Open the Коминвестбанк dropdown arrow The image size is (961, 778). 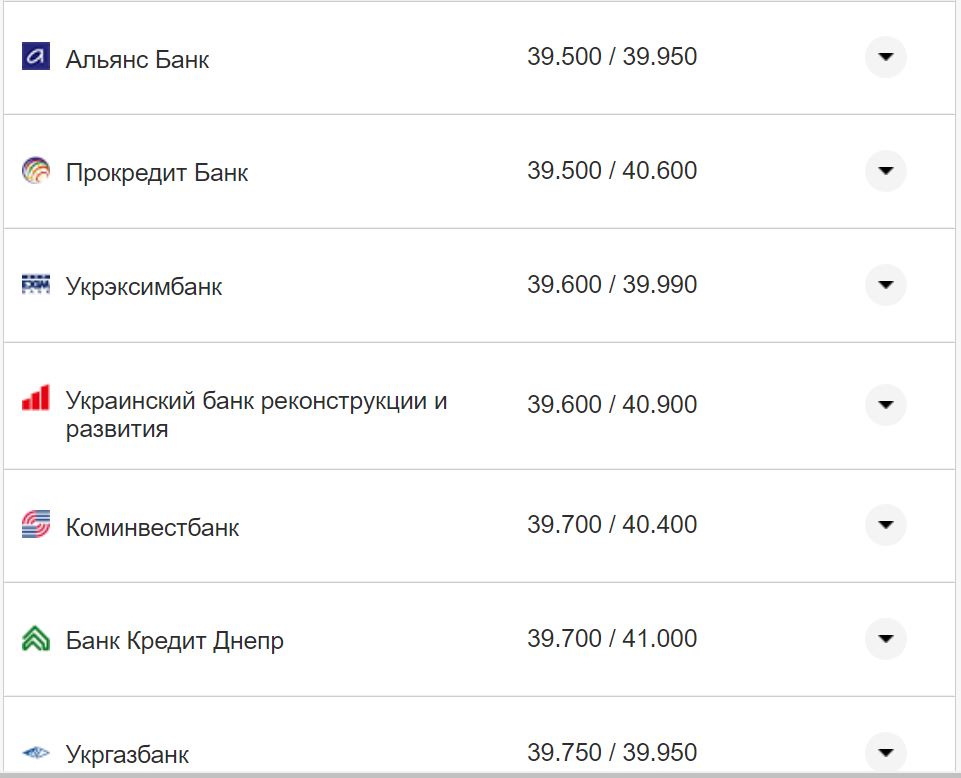(884, 526)
